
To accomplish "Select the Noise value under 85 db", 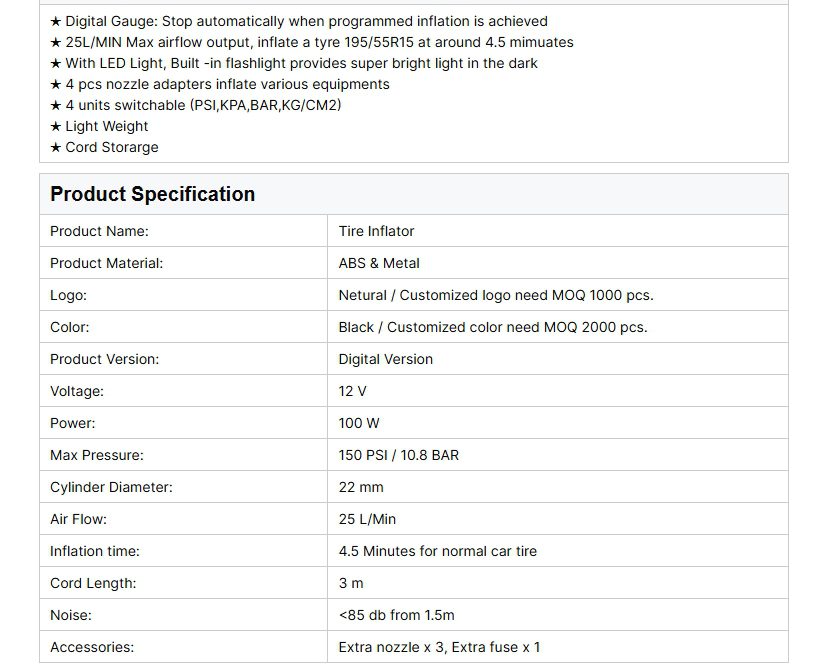I will click(x=396, y=615).
